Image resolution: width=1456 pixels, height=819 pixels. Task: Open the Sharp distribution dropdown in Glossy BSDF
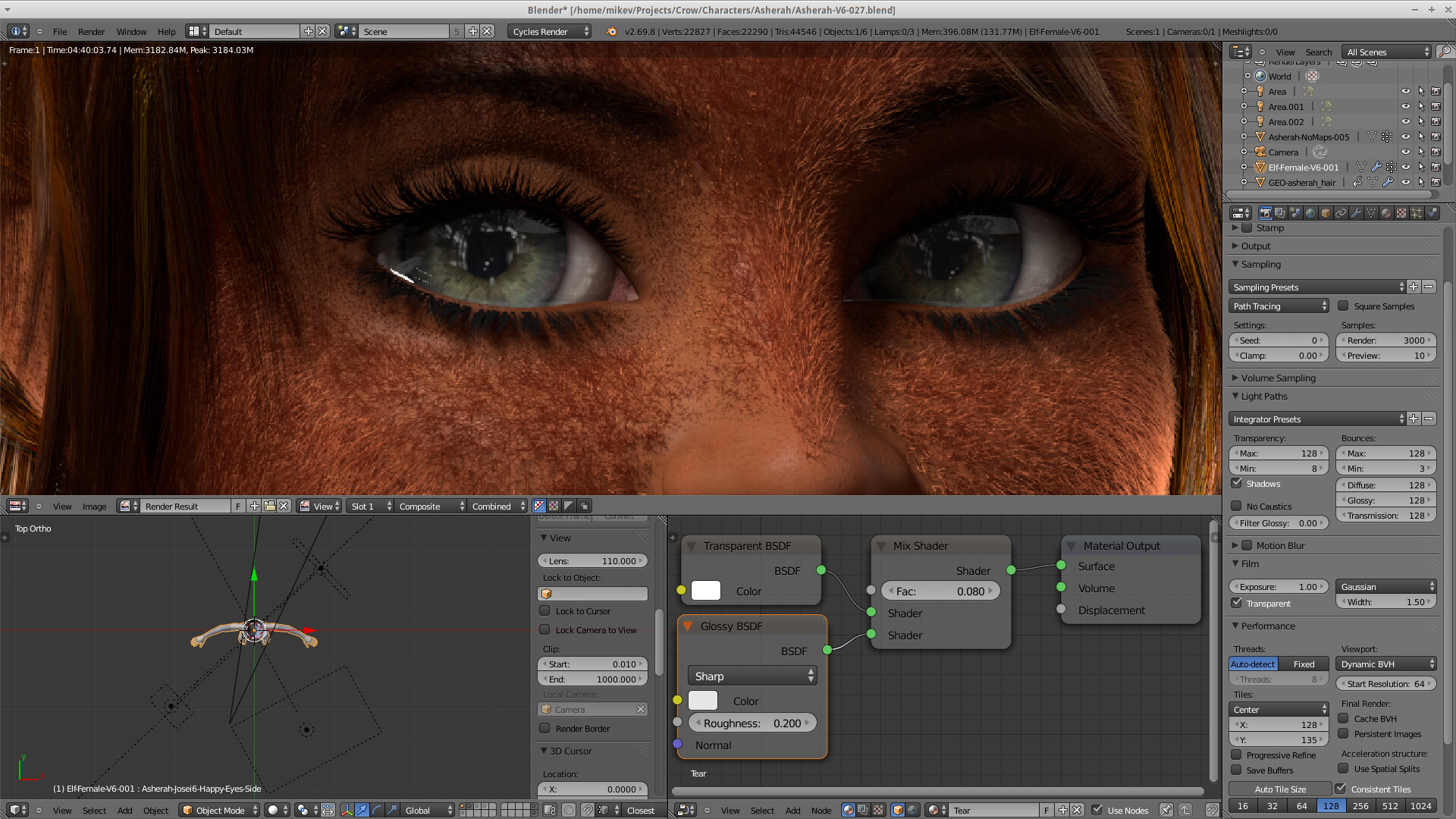tap(752, 676)
